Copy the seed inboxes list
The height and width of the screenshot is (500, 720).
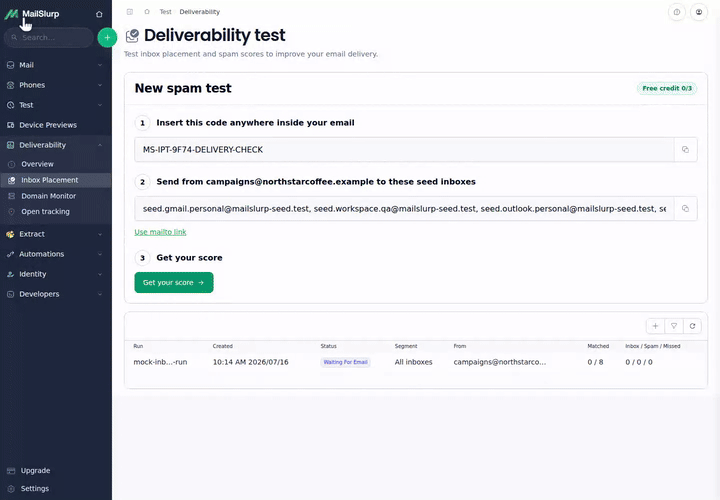click(686, 209)
